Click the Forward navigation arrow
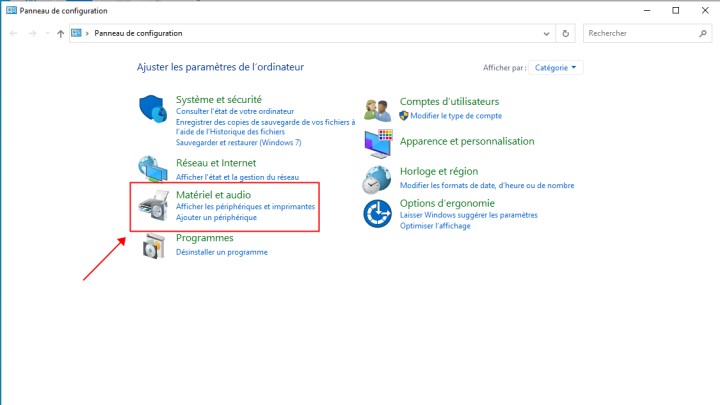This screenshot has width=720, height=405. [32, 33]
